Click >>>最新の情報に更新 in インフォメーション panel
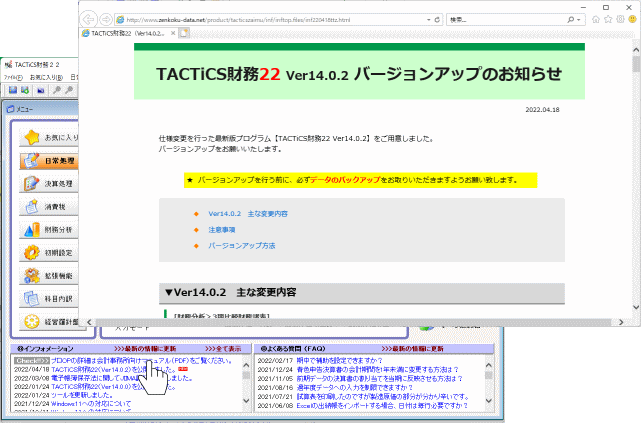The width and height of the screenshot is (641, 423). [145, 349]
